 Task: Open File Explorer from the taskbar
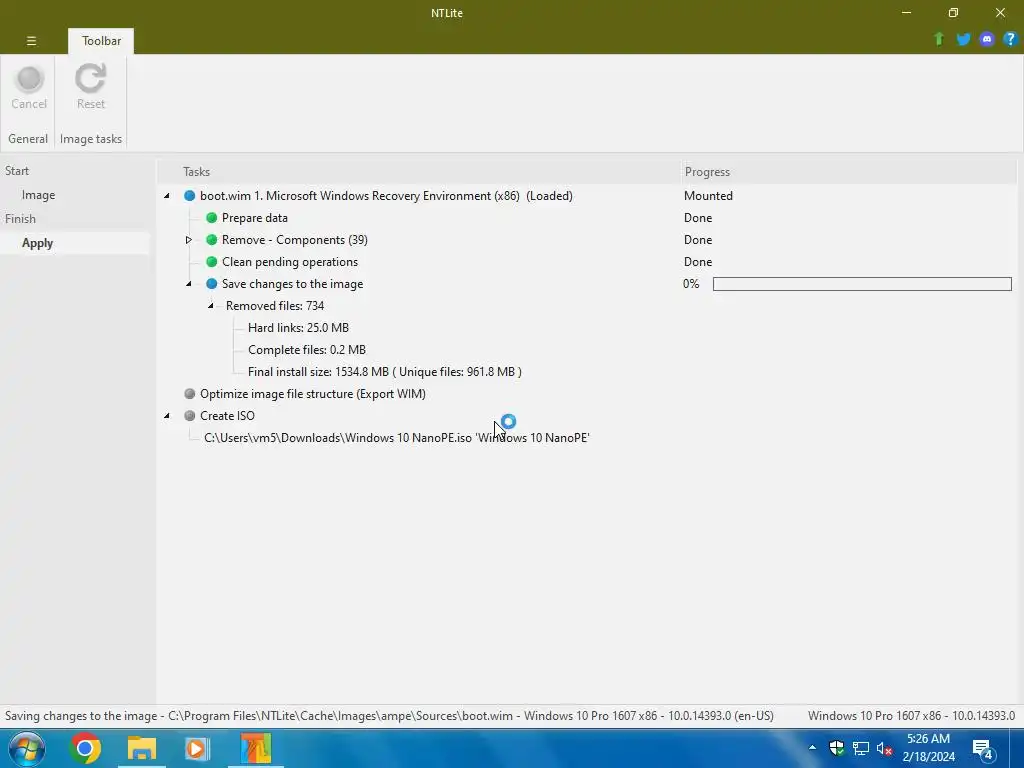coord(142,748)
